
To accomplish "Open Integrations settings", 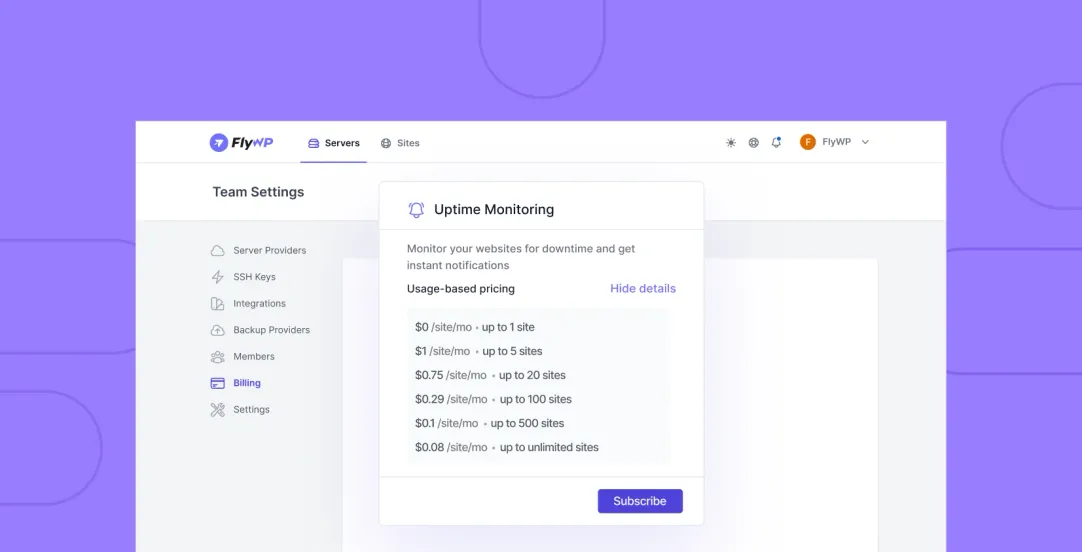I will click(x=248, y=304).
